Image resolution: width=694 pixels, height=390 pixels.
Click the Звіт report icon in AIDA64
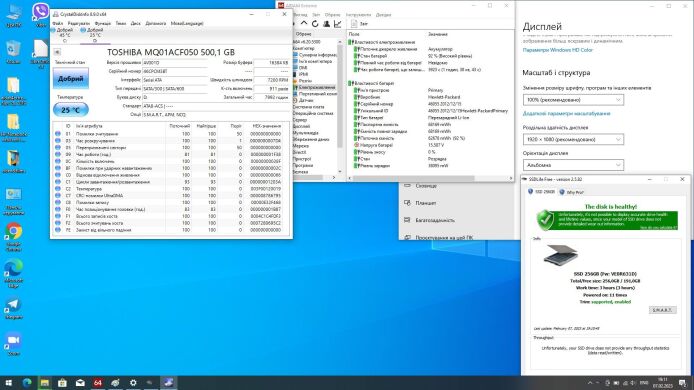pyautogui.click(x=359, y=24)
